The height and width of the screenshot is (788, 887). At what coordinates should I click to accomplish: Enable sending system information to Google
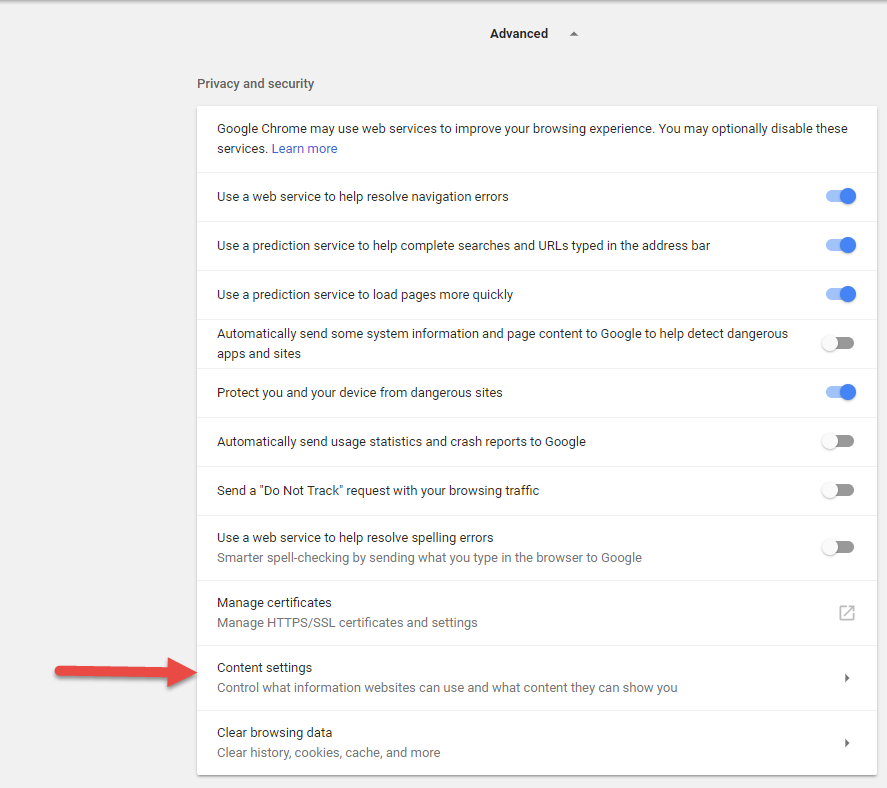tap(838, 343)
